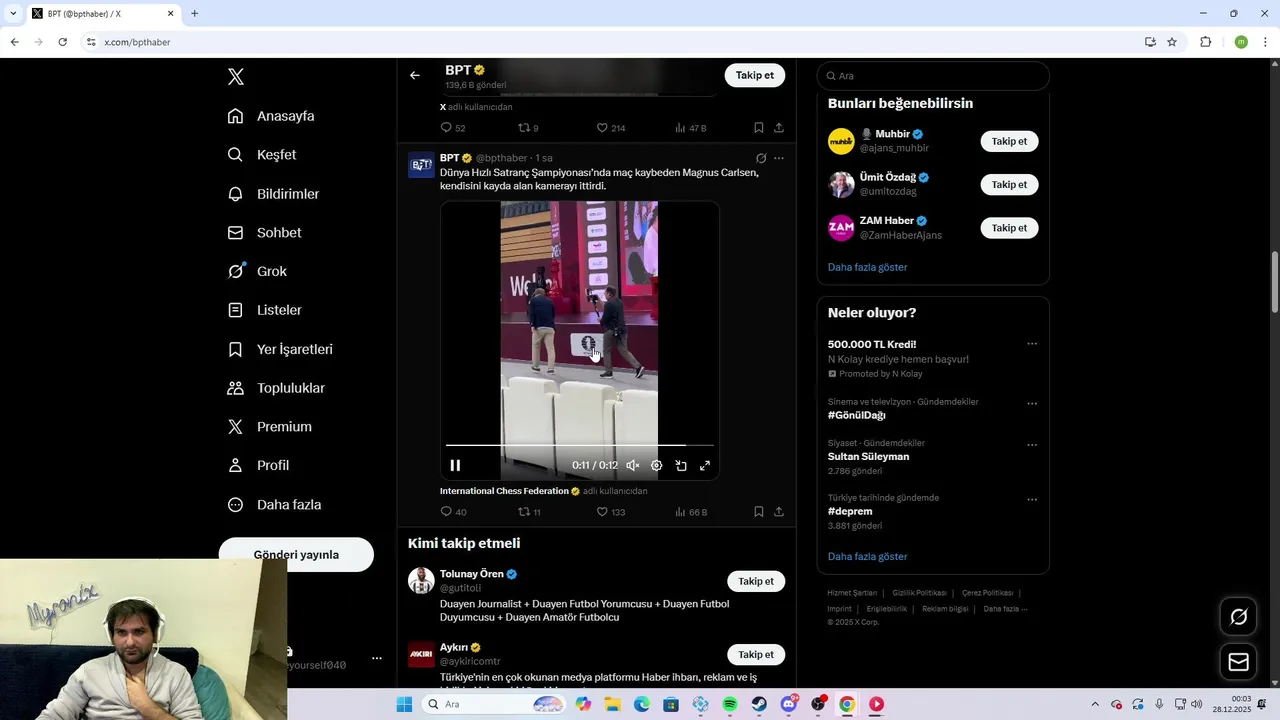Bookmark the Magnus Carlsen post
The height and width of the screenshot is (720, 1280).
pyautogui.click(x=759, y=512)
